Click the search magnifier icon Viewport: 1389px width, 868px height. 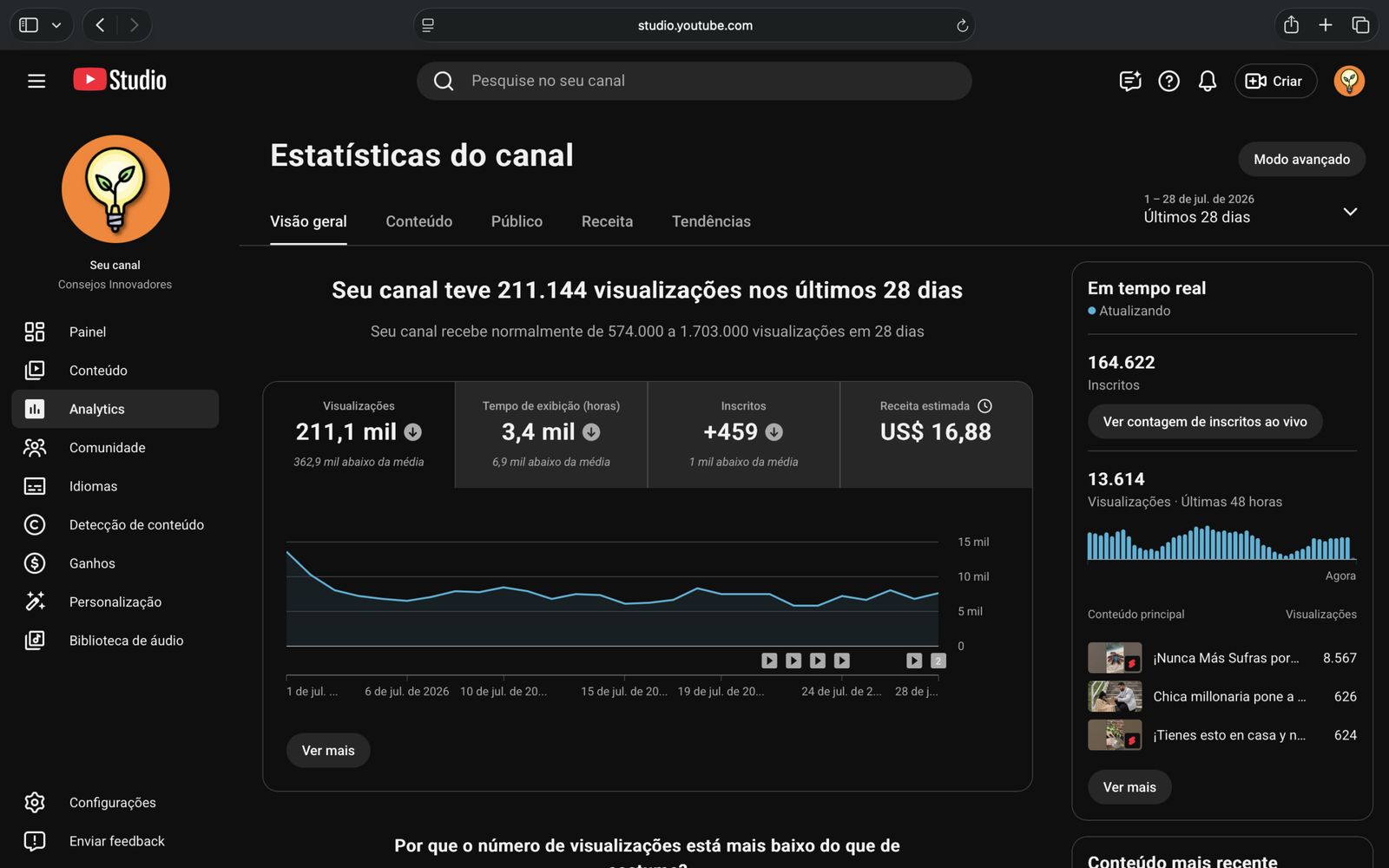(x=444, y=81)
